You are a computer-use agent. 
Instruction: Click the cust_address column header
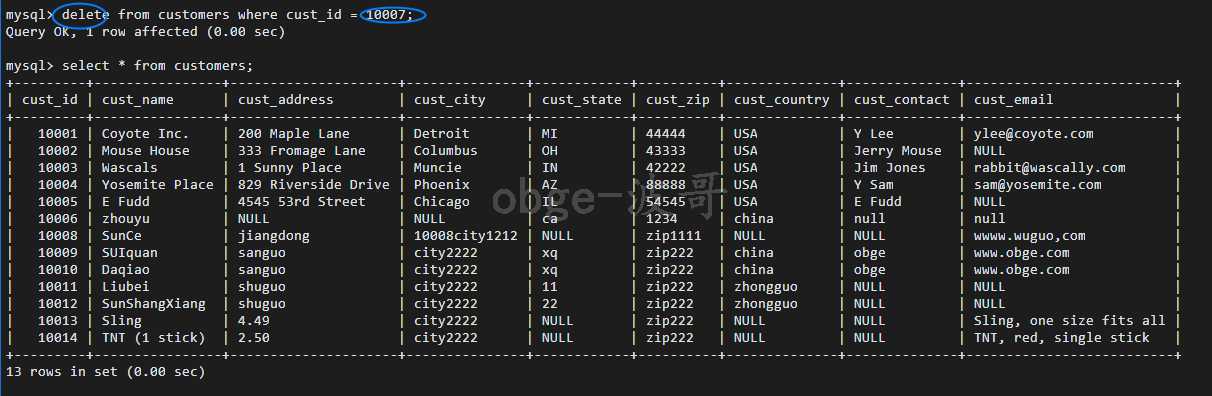[x=286, y=100]
